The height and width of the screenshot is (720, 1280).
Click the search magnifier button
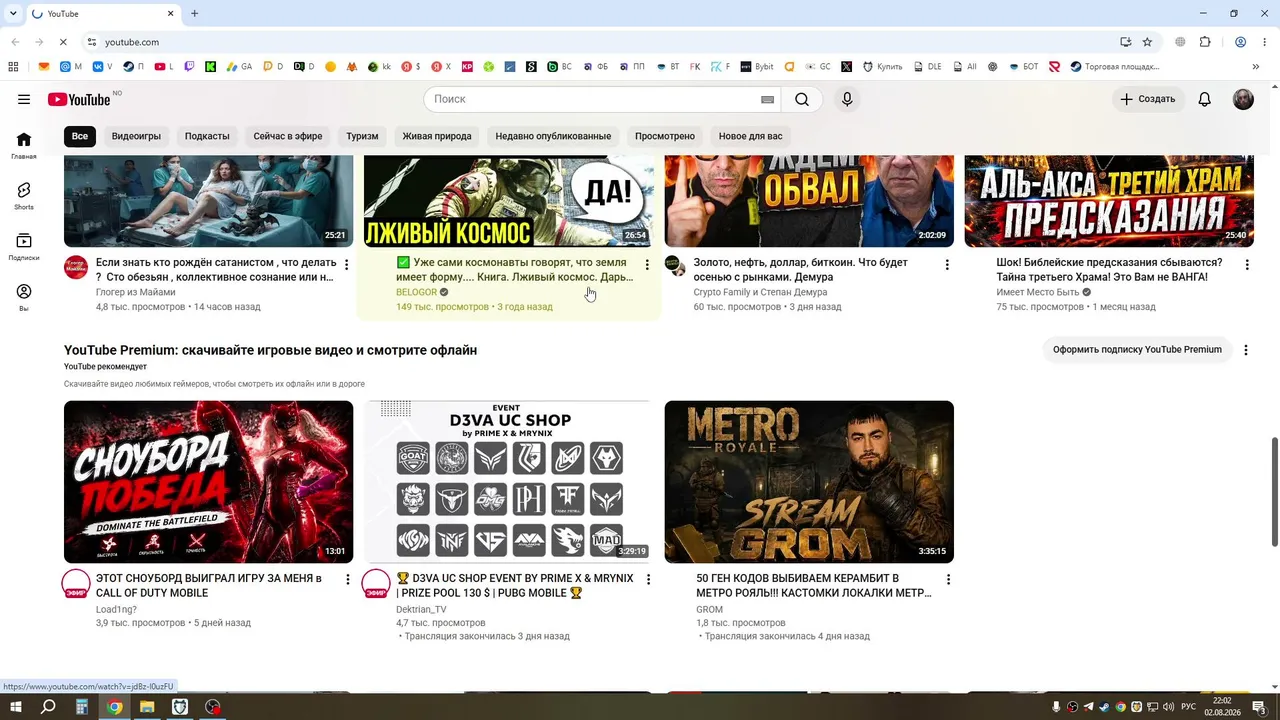(x=802, y=99)
